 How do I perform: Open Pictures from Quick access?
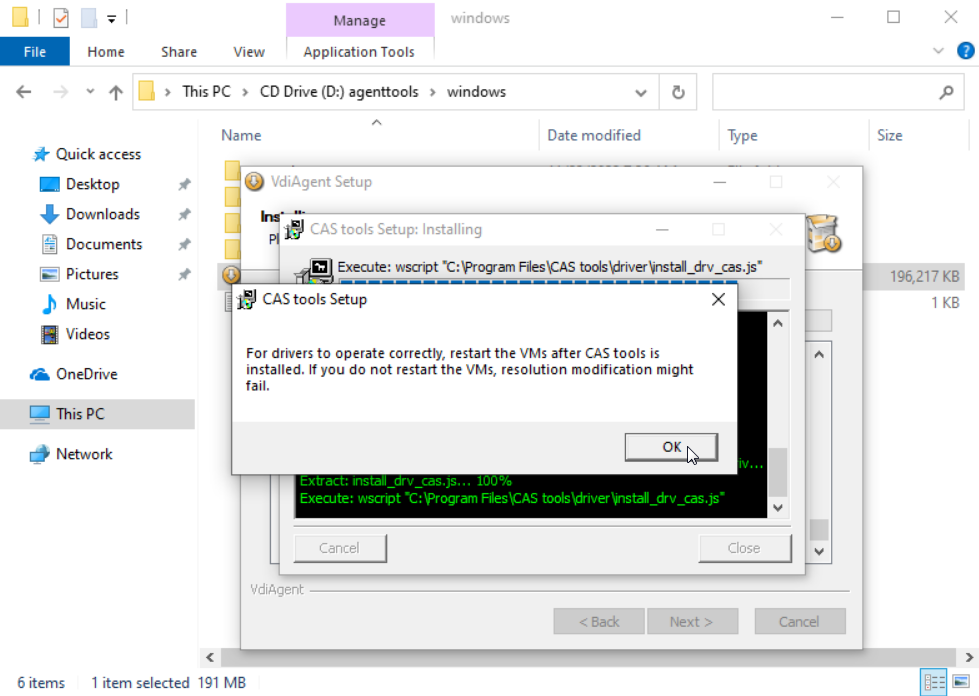pyautogui.click(x=92, y=274)
